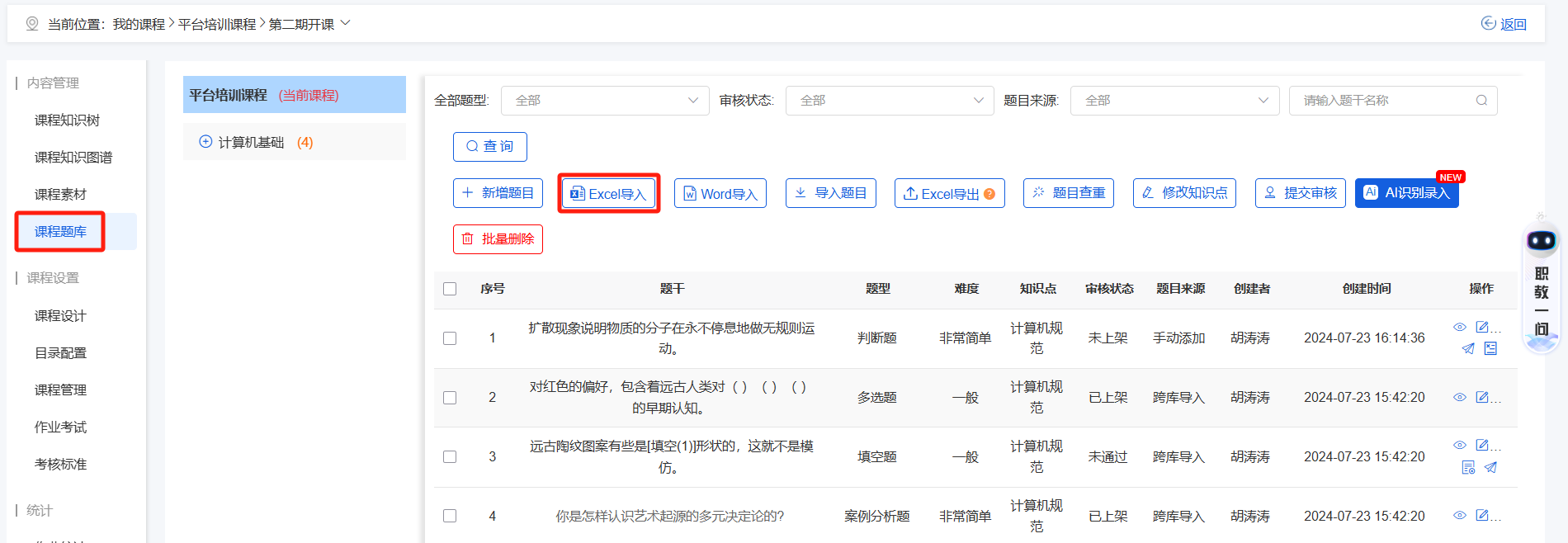1568x543 pixels.
Task: Open the 职教一问 robot assistant
Action: tap(1541, 285)
